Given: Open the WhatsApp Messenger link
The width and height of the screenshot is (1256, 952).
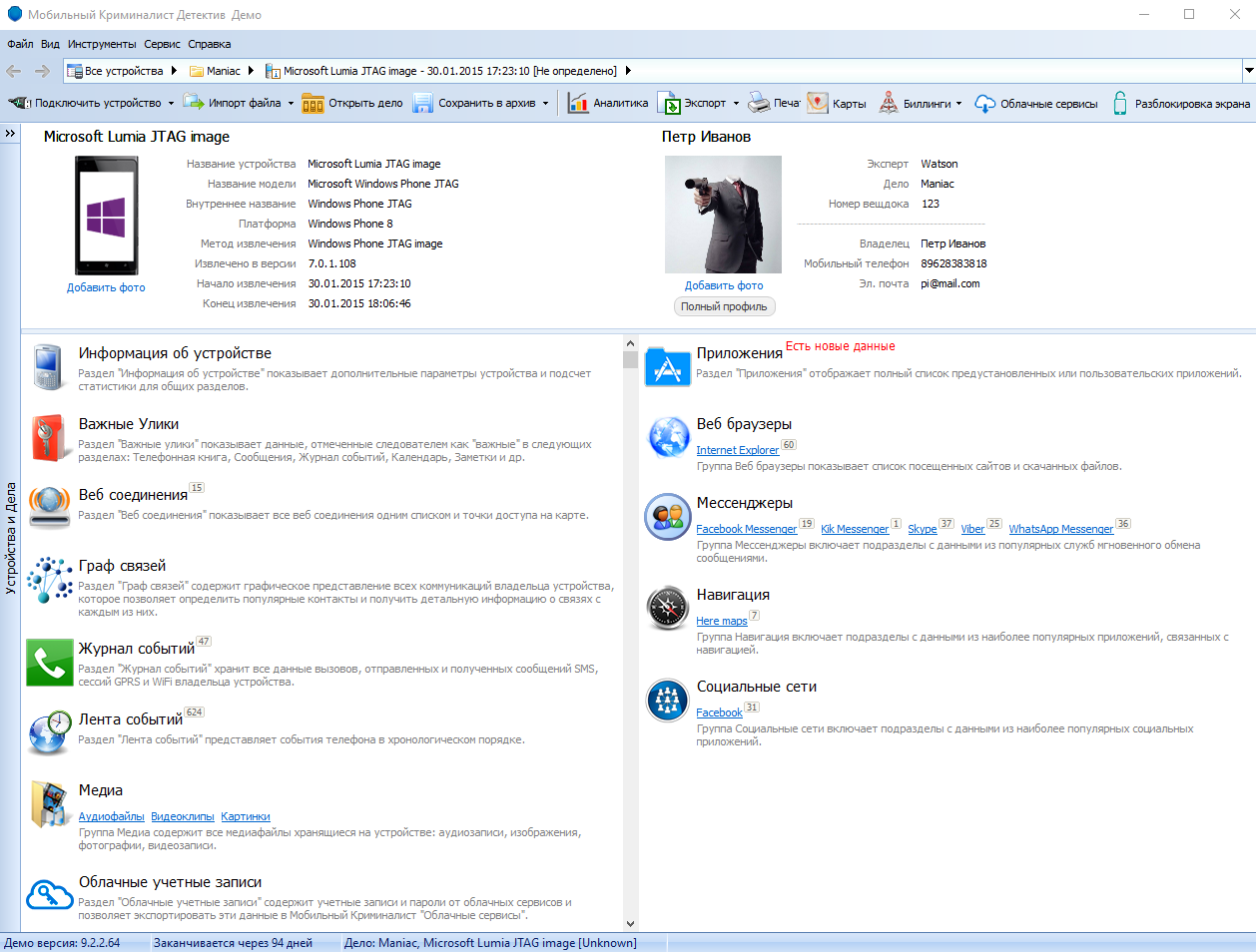Looking at the screenshot, I should coord(1060,529).
